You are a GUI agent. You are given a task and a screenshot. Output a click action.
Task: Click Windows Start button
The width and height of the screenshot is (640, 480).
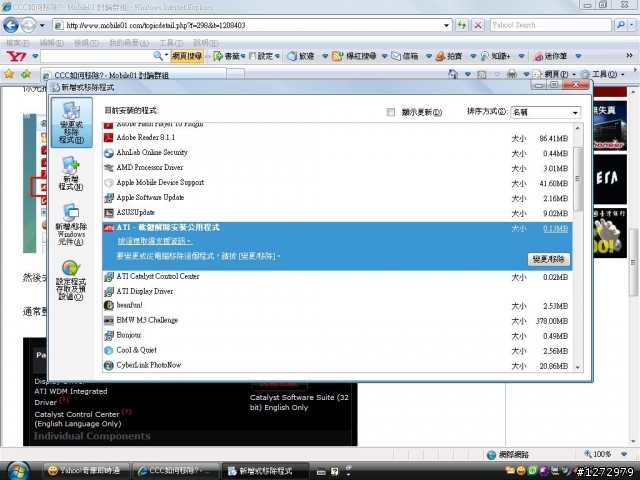17,471
